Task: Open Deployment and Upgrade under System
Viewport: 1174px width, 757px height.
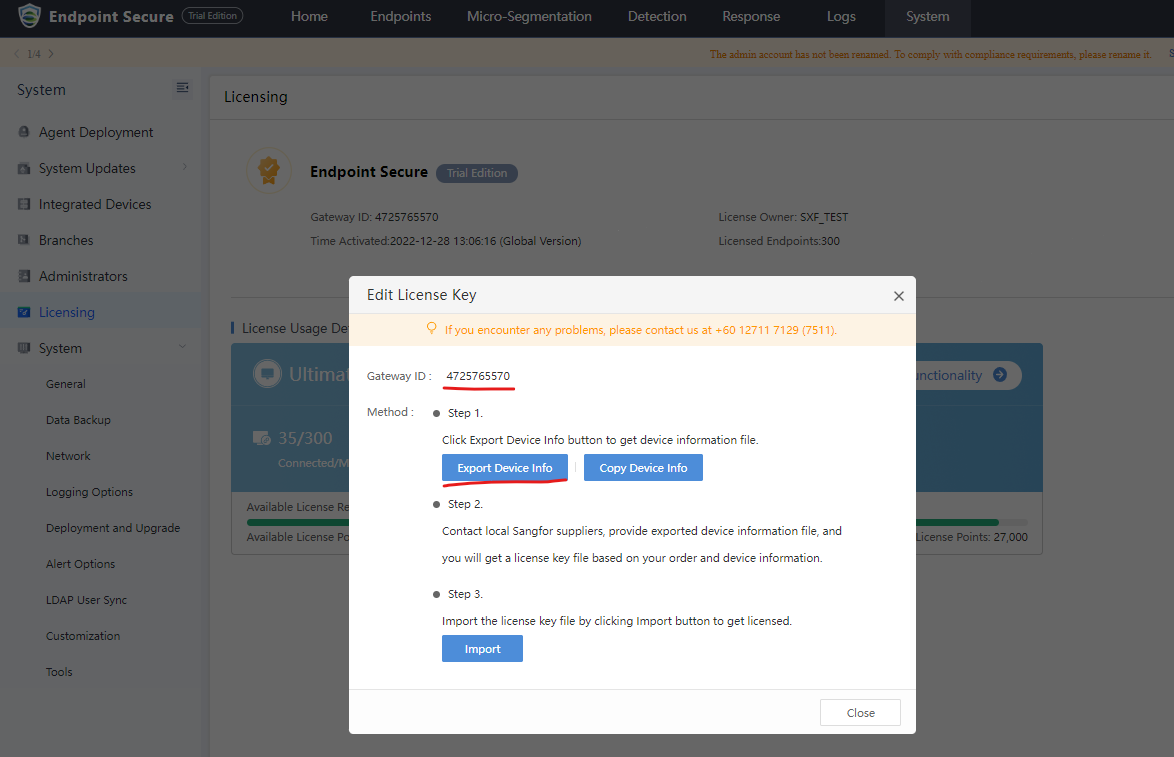Action: click(x=113, y=528)
